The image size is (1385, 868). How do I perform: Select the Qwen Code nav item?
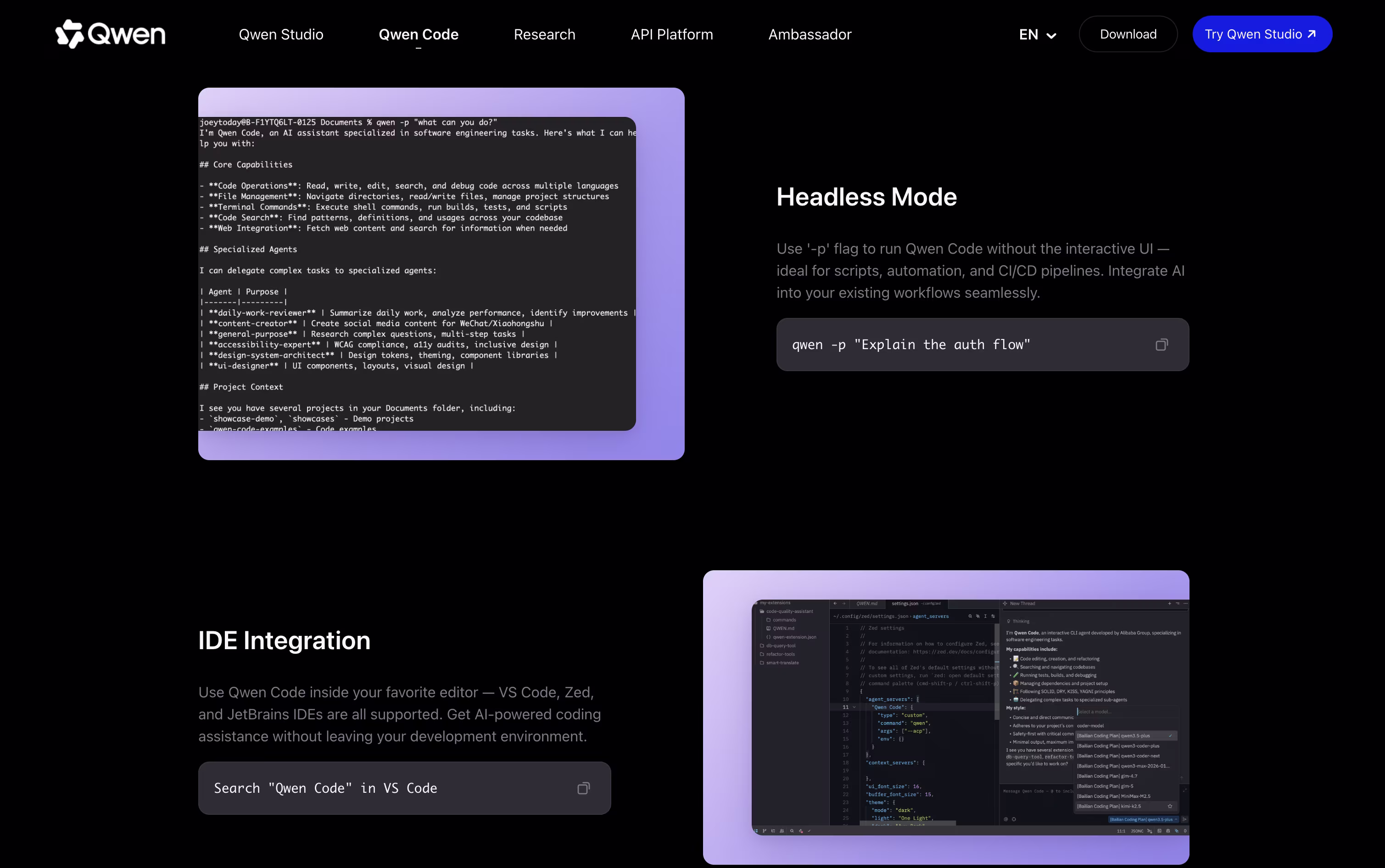pos(419,34)
